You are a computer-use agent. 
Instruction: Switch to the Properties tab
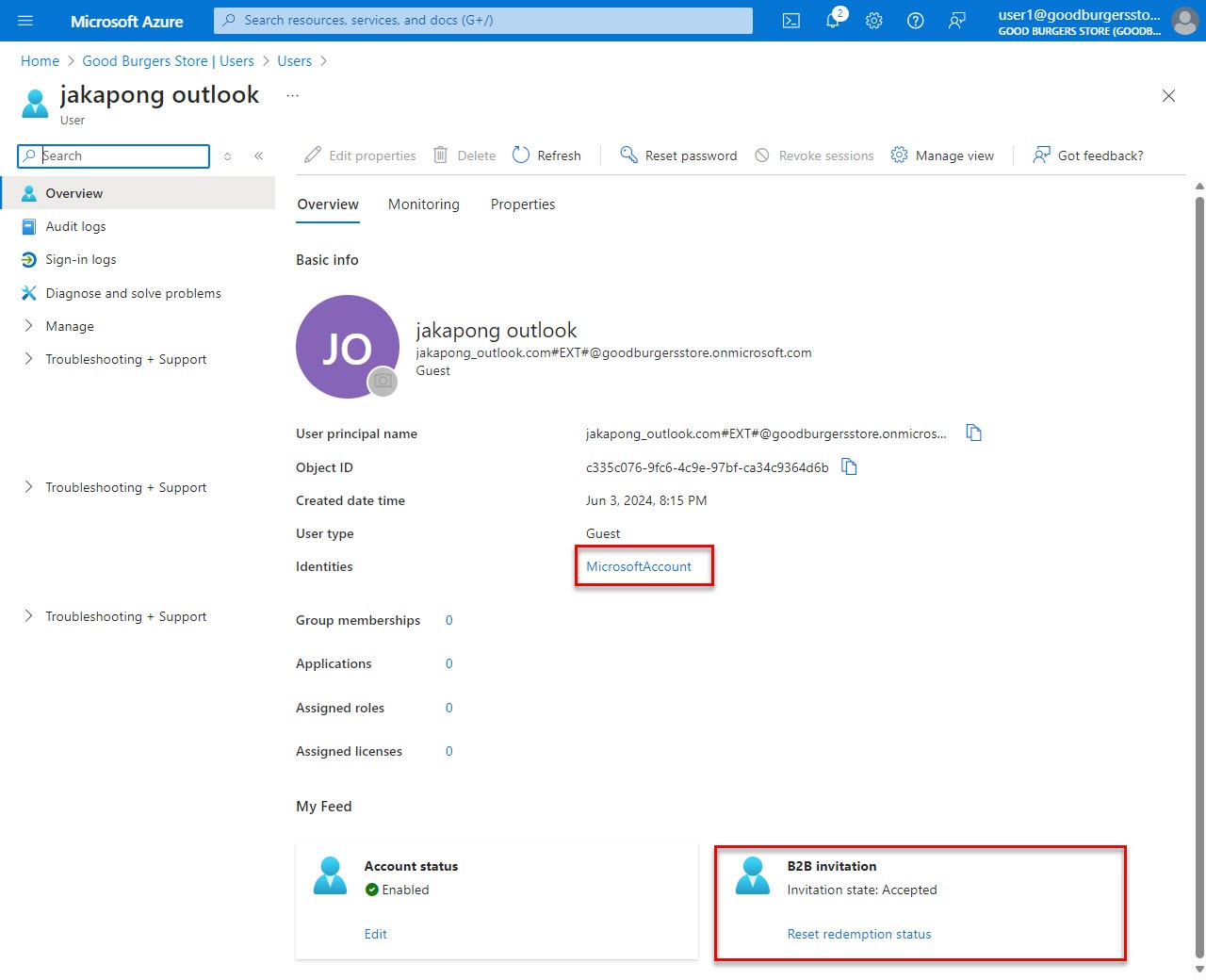[522, 204]
